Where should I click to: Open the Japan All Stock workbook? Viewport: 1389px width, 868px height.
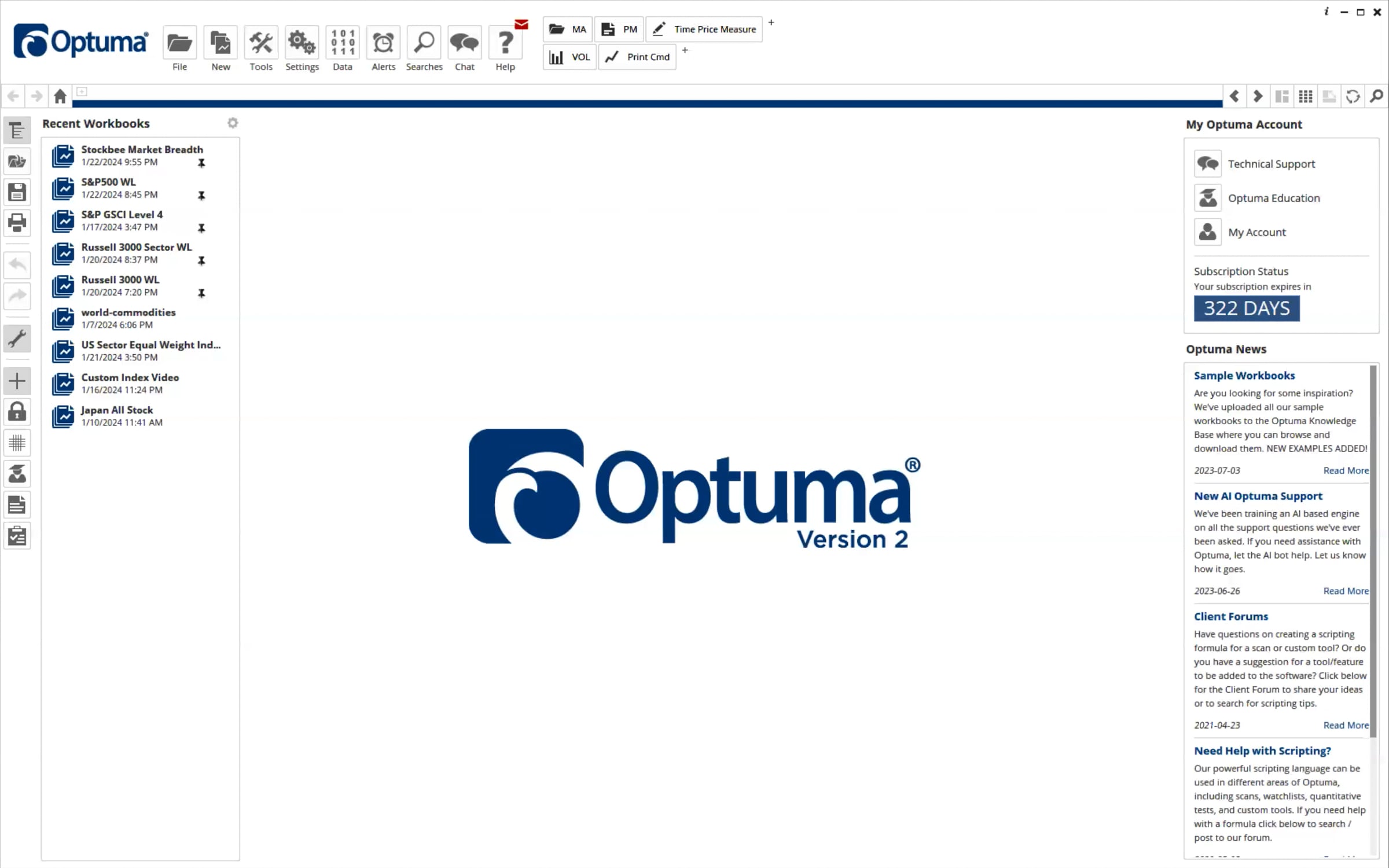point(141,416)
